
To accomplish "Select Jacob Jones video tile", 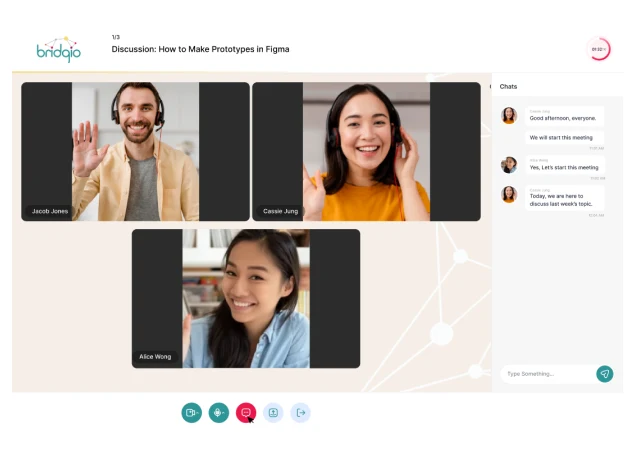I will (x=135, y=151).
